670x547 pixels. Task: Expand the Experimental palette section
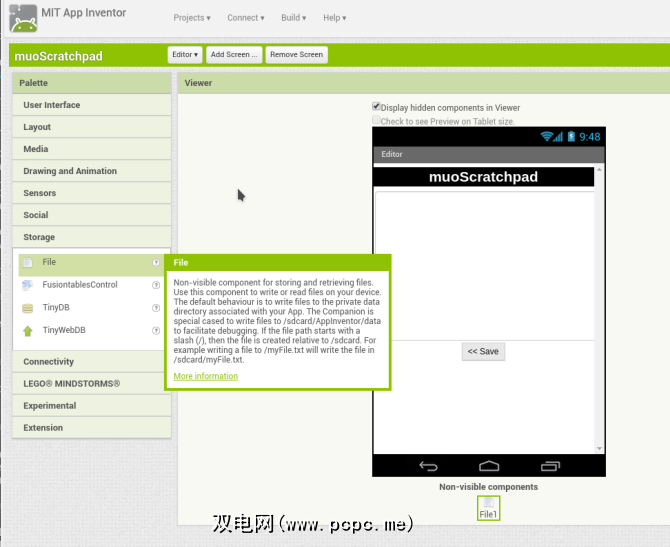[92, 406]
